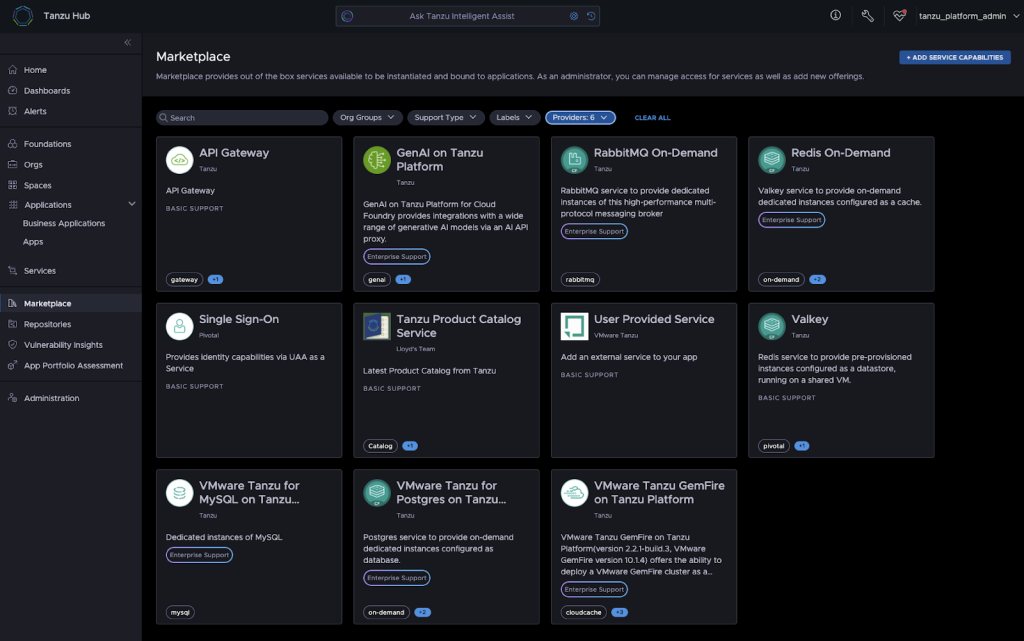The height and width of the screenshot is (641, 1024).
Task: Open the Labels filter dropdown
Action: pyautogui.click(x=514, y=118)
